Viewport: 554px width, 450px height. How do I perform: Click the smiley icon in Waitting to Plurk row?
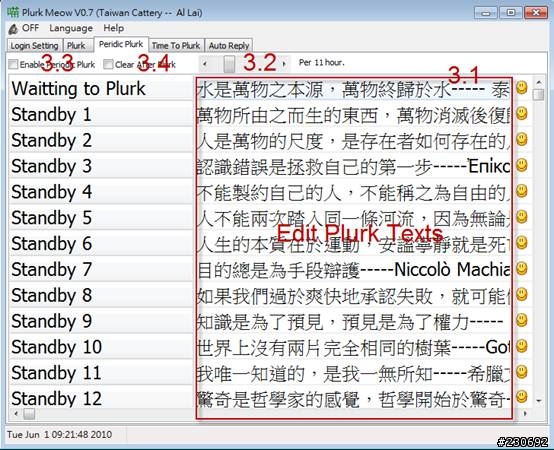[x=521, y=88]
